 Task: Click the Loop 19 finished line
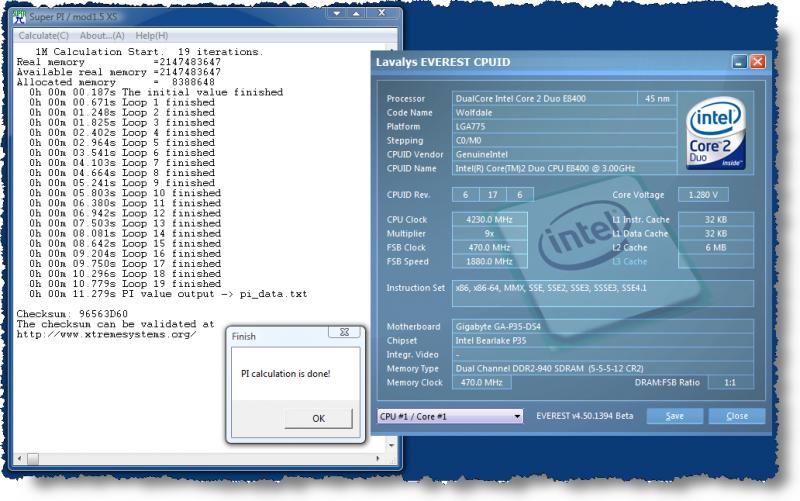coord(125,284)
